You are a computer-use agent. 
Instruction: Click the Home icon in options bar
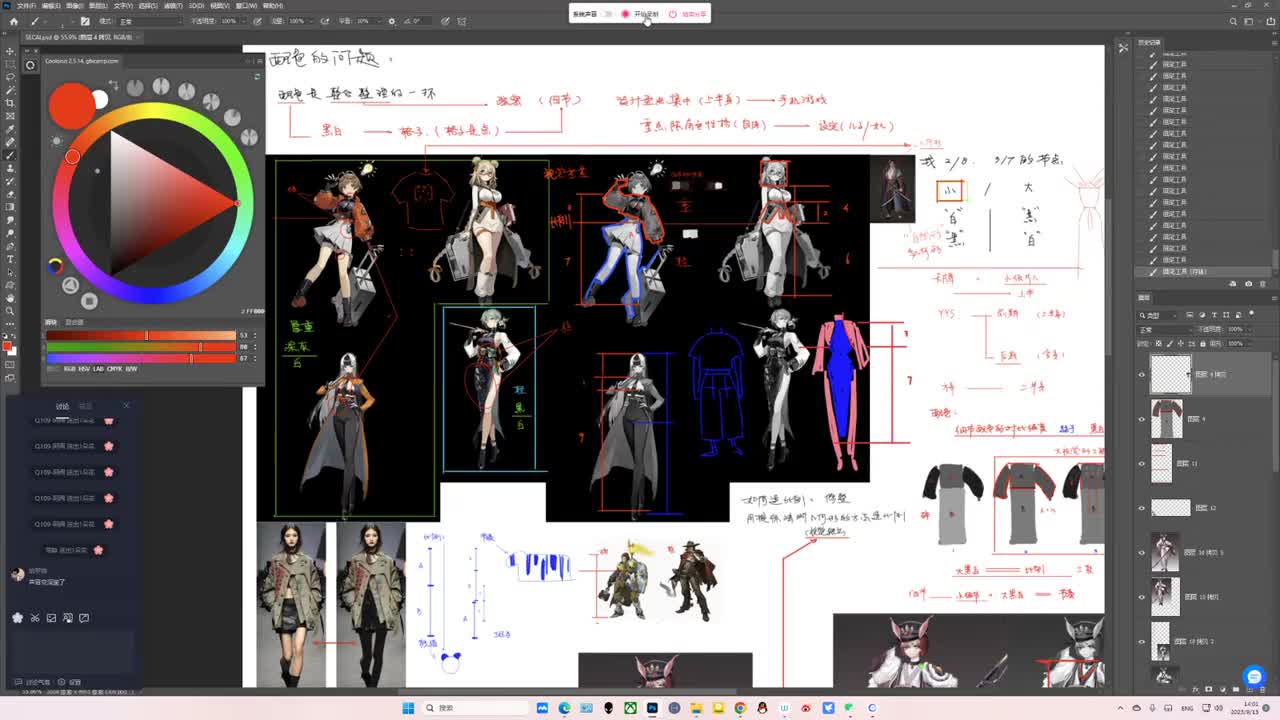click(x=13, y=21)
